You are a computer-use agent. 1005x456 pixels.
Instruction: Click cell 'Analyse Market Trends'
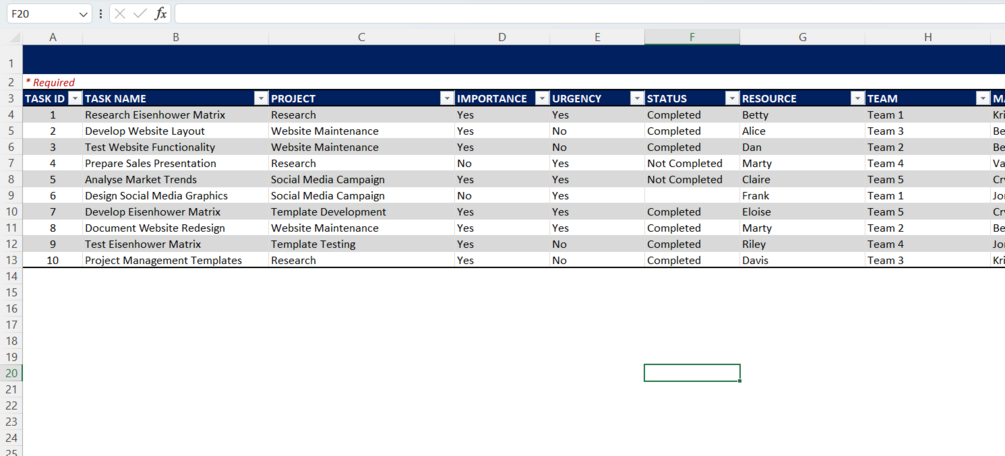tap(176, 180)
